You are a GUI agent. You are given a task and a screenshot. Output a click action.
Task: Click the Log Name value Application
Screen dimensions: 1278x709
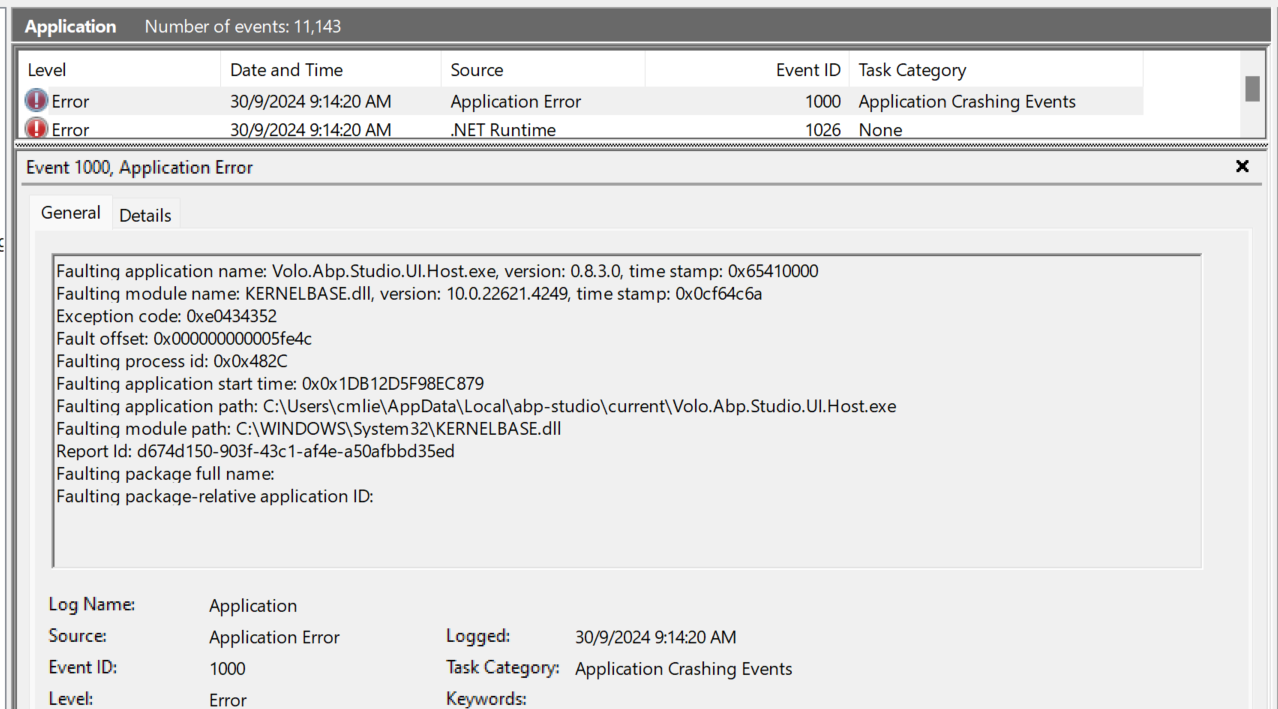pyautogui.click(x=253, y=606)
